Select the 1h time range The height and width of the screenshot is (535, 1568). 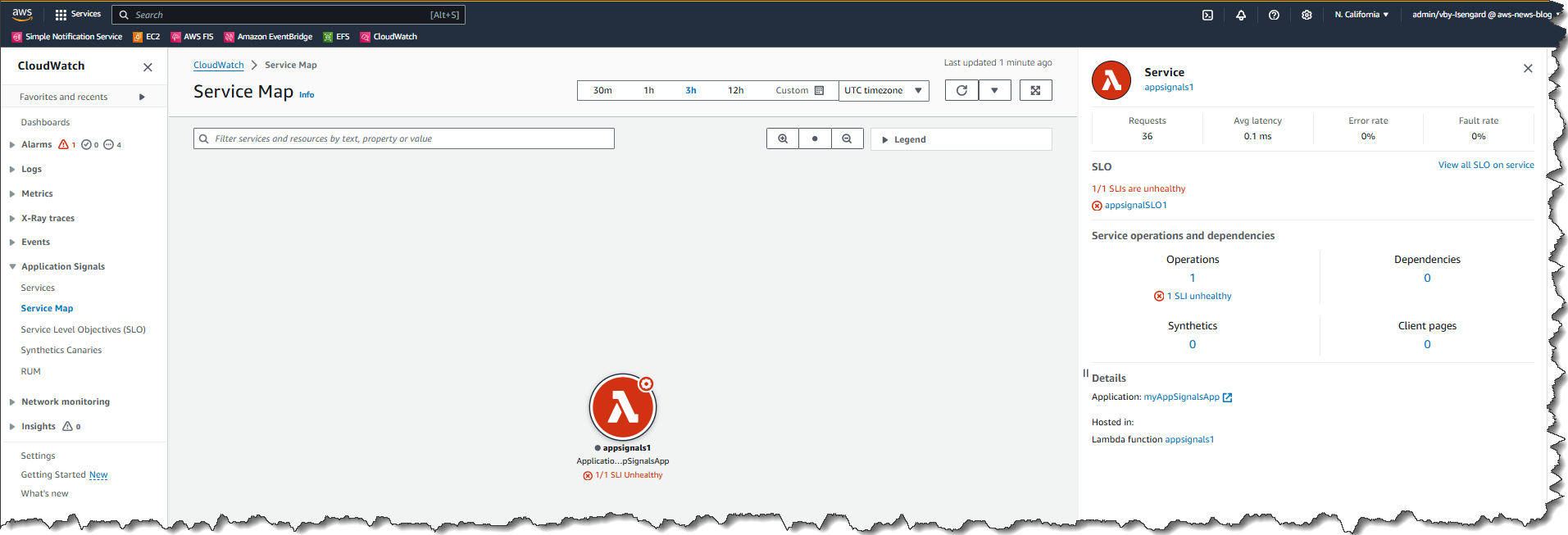tap(648, 90)
